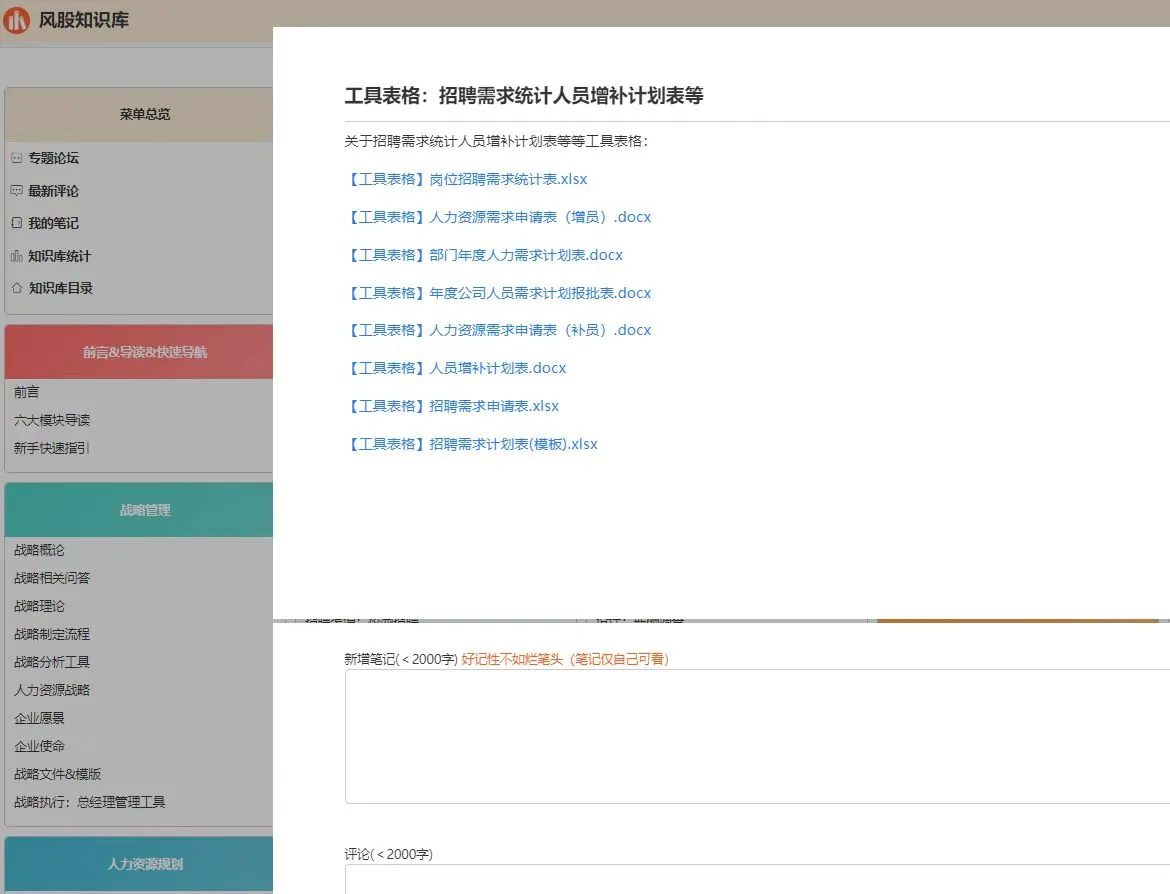Open 专题论坛 menu item
1170x894 pixels.
click(x=54, y=158)
